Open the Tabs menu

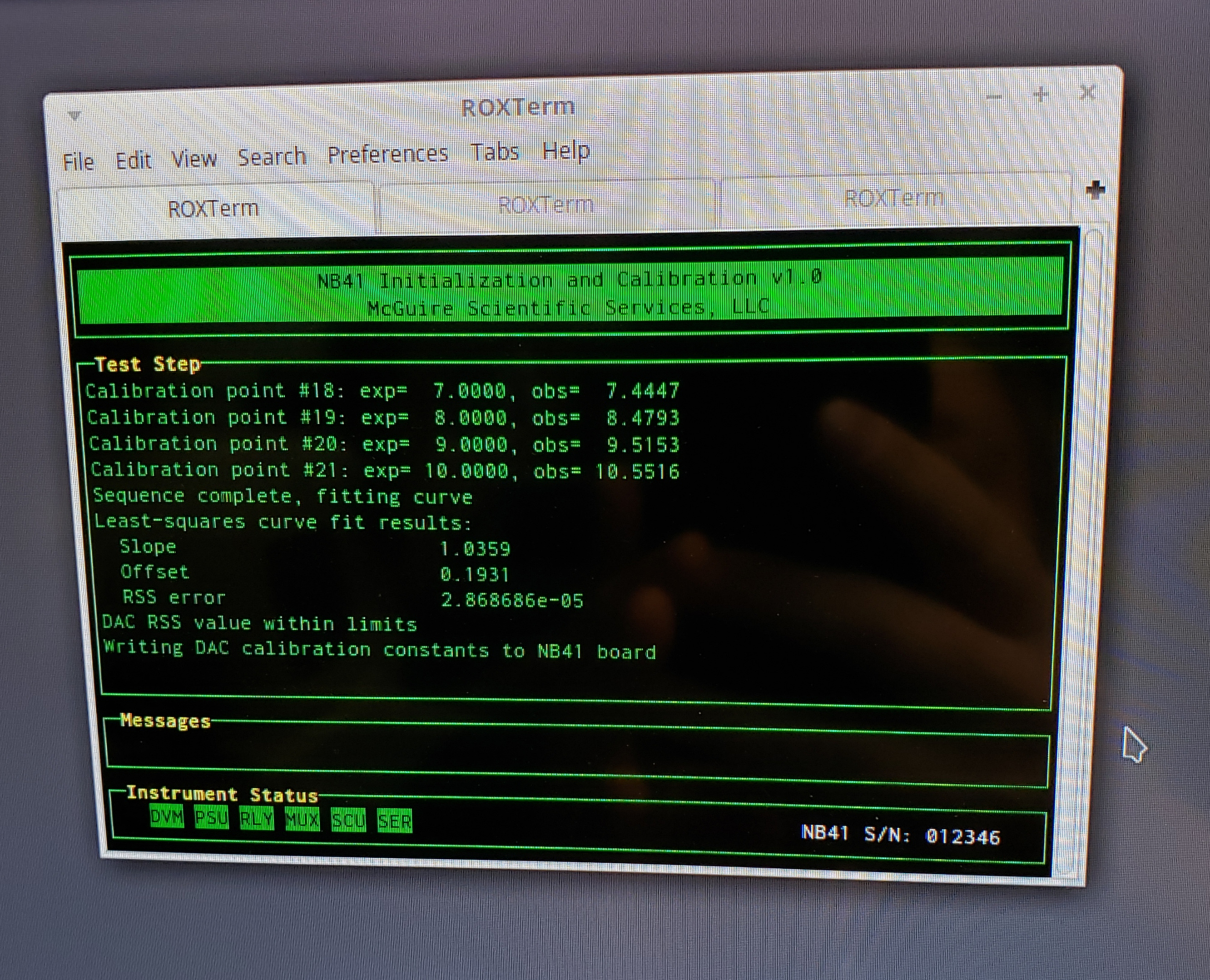[x=495, y=152]
